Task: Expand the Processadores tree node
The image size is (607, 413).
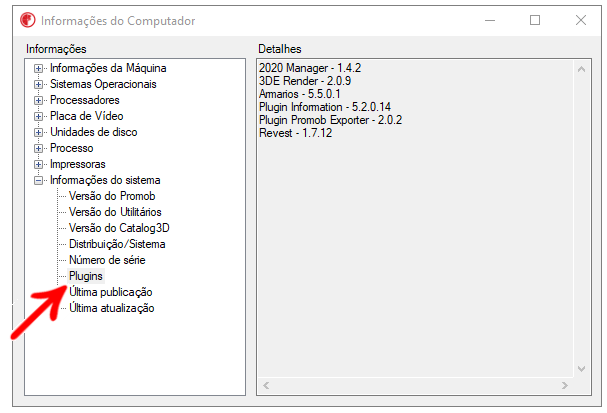Action: pos(38,100)
